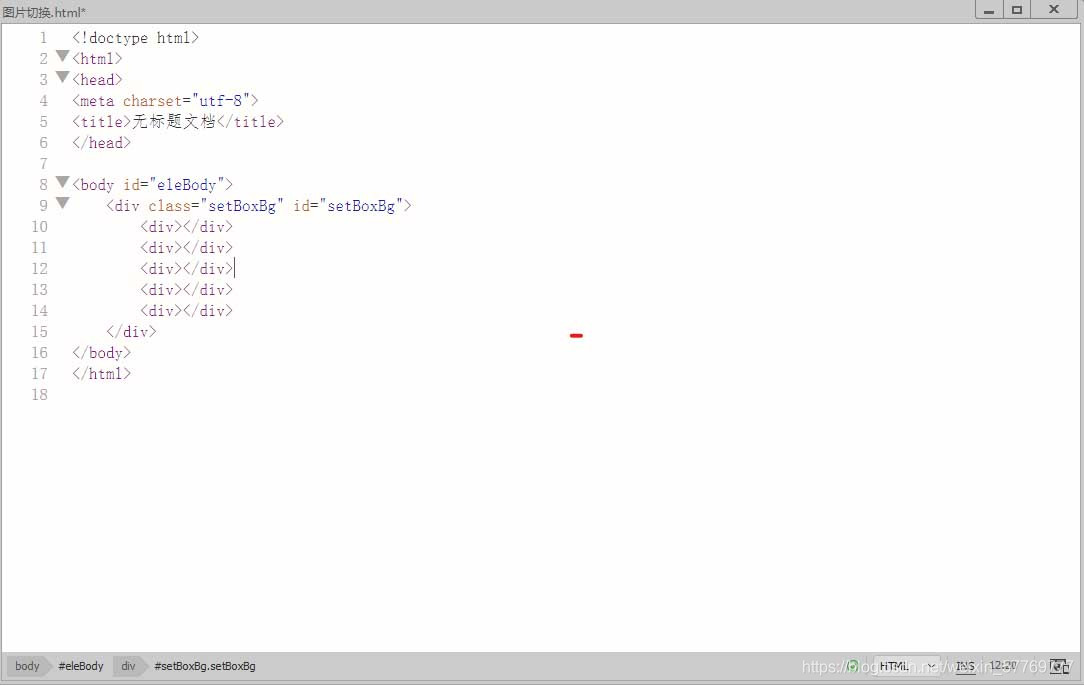The width and height of the screenshot is (1084, 686).
Task: Collapse the html tag on line 2
Action: click(x=62, y=55)
